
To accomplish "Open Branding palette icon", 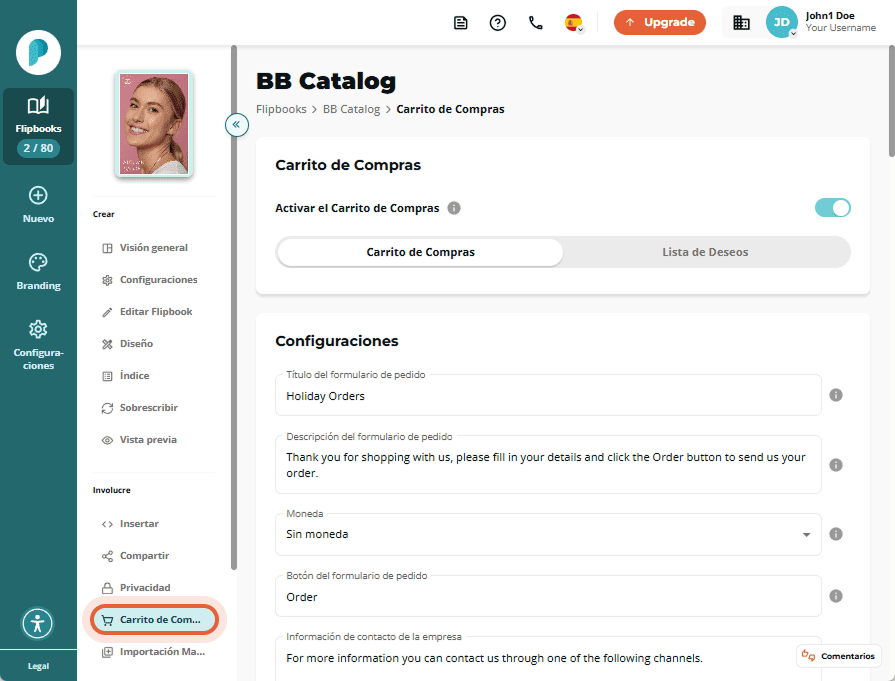I will [x=38, y=263].
